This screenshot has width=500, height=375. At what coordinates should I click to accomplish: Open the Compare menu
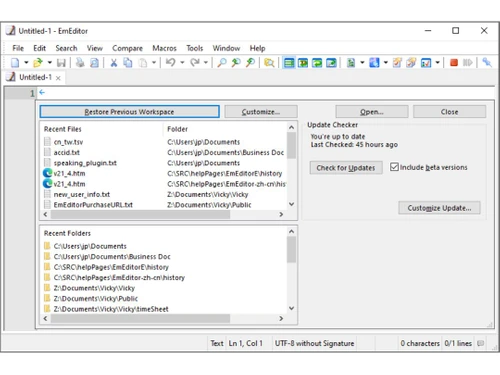coord(127,48)
